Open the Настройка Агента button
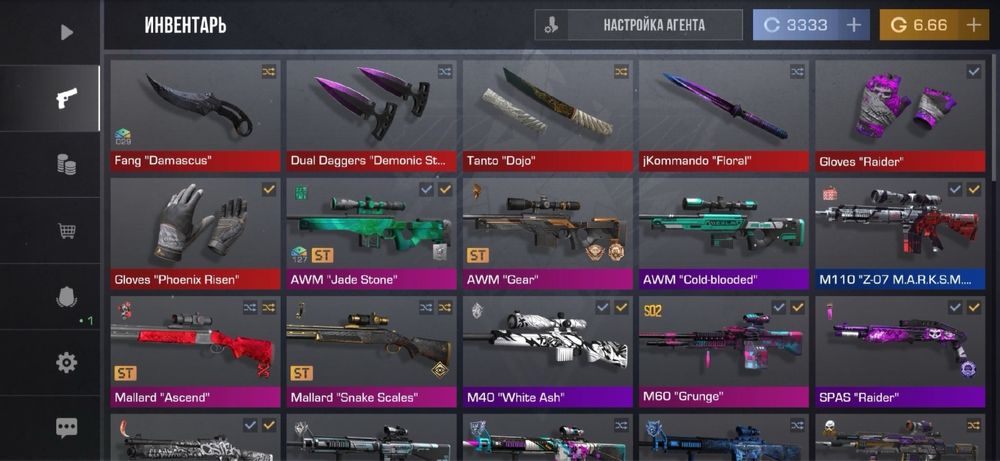This screenshot has height=461, width=1000. click(x=654, y=26)
